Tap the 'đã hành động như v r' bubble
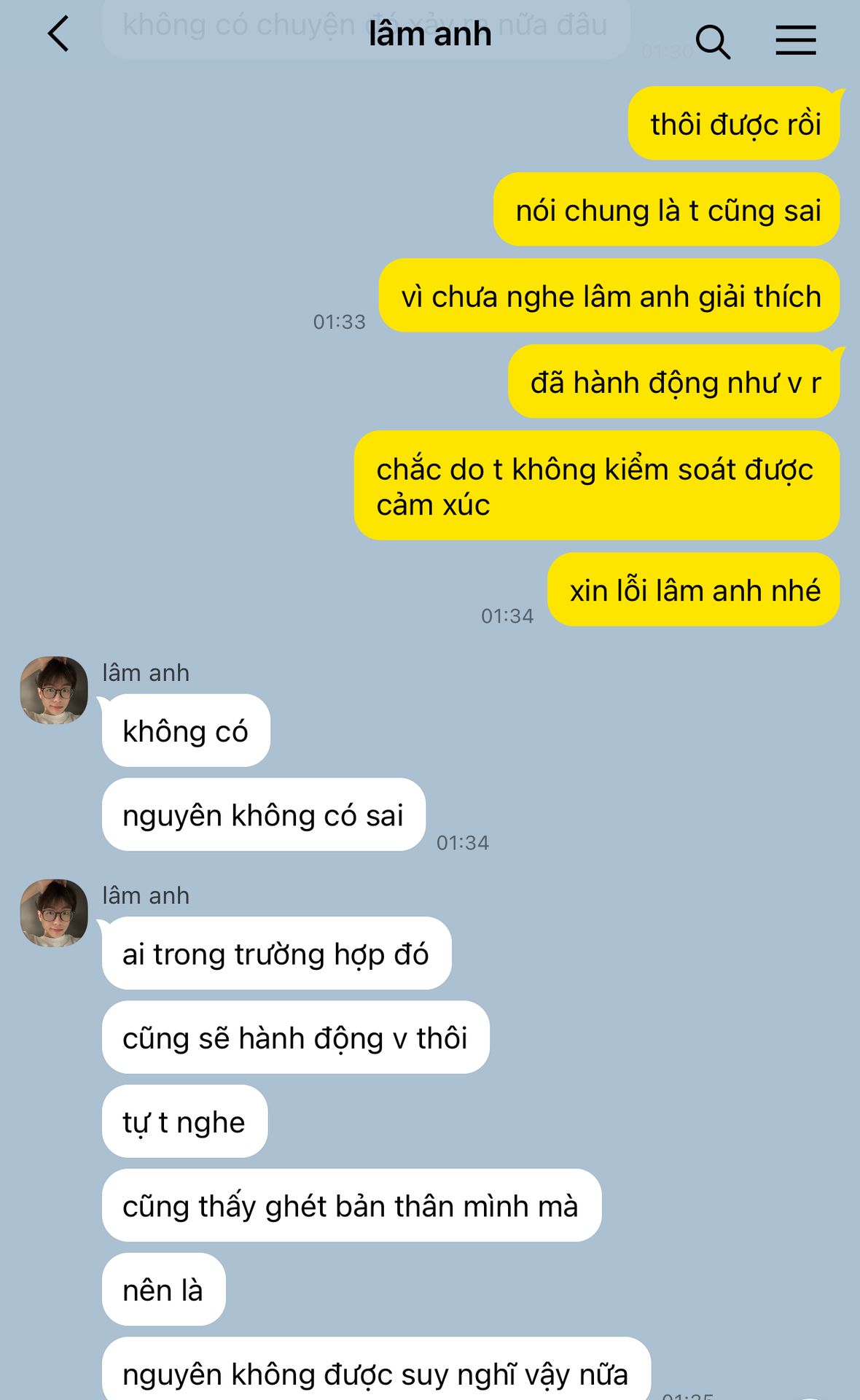 [674, 381]
